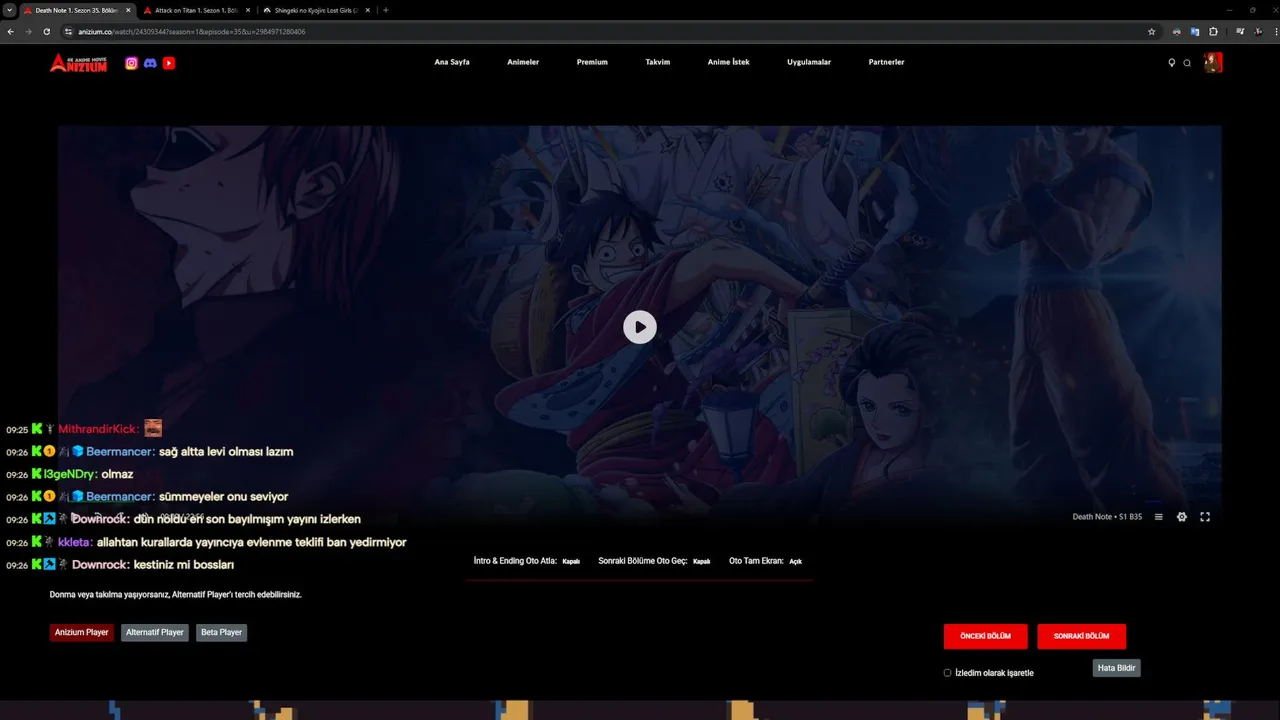Open the Partnerler menu item
Screen dimensions: 1280x720
click(887, 62)
